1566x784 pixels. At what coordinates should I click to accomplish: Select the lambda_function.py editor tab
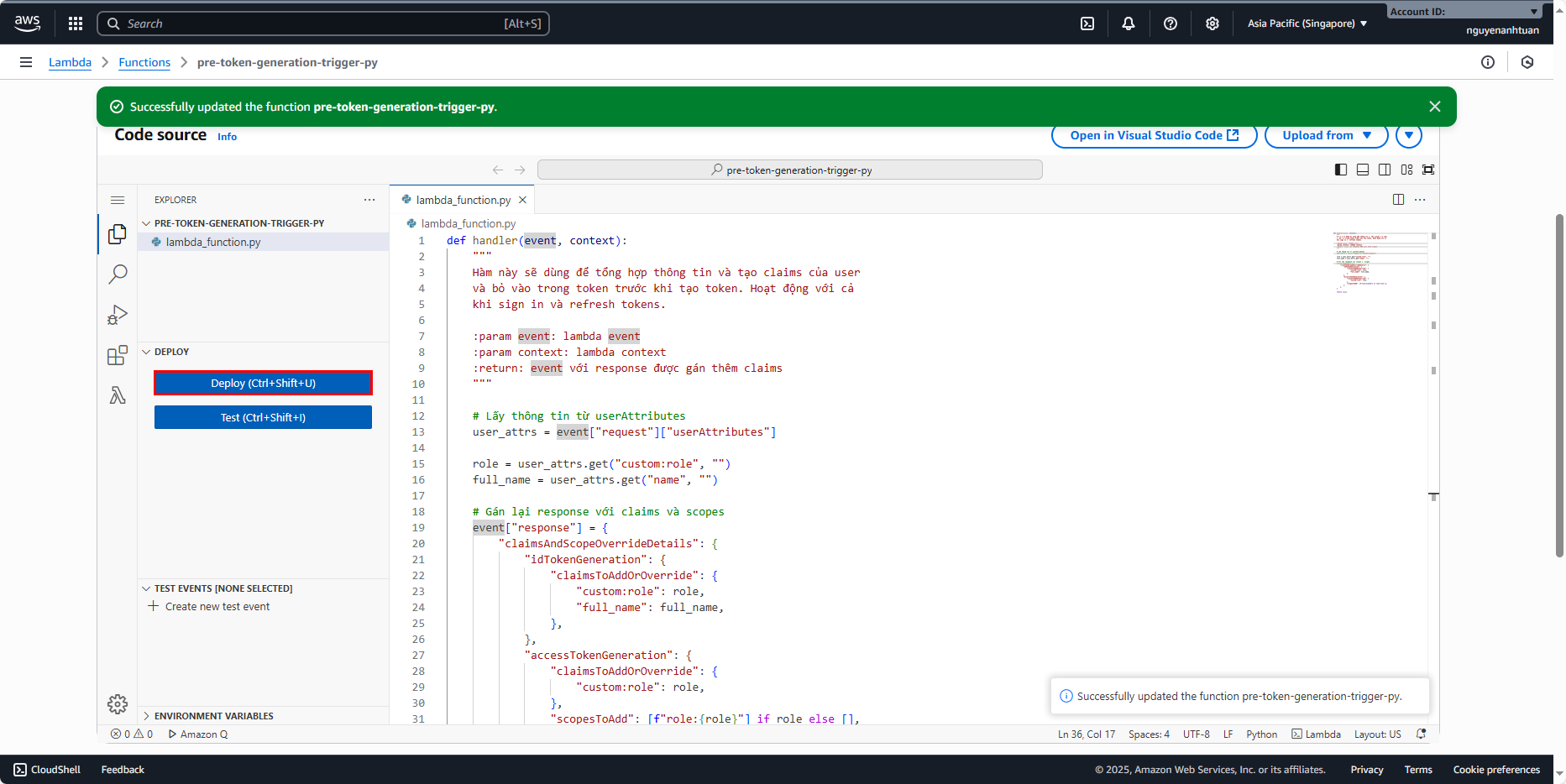(x=463, y=200)
